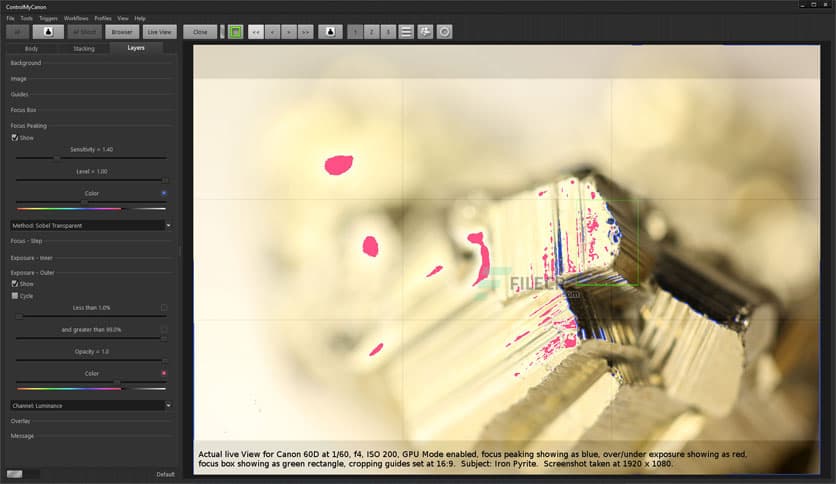Click the green focus box toggle icon
This screenshot has height=484, width=836.
tap(236, 32)
